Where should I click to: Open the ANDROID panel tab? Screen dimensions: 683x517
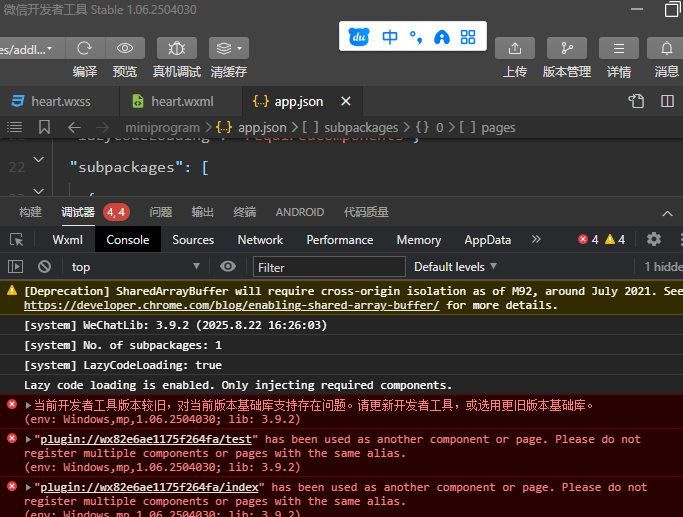300,212
